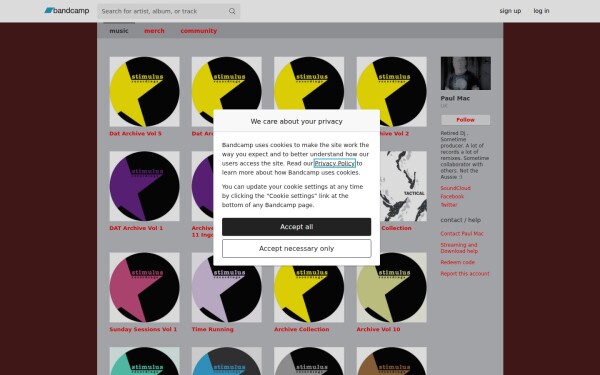Switch to the community tab
The image size is (600, 375).
[x=199, y=31]
